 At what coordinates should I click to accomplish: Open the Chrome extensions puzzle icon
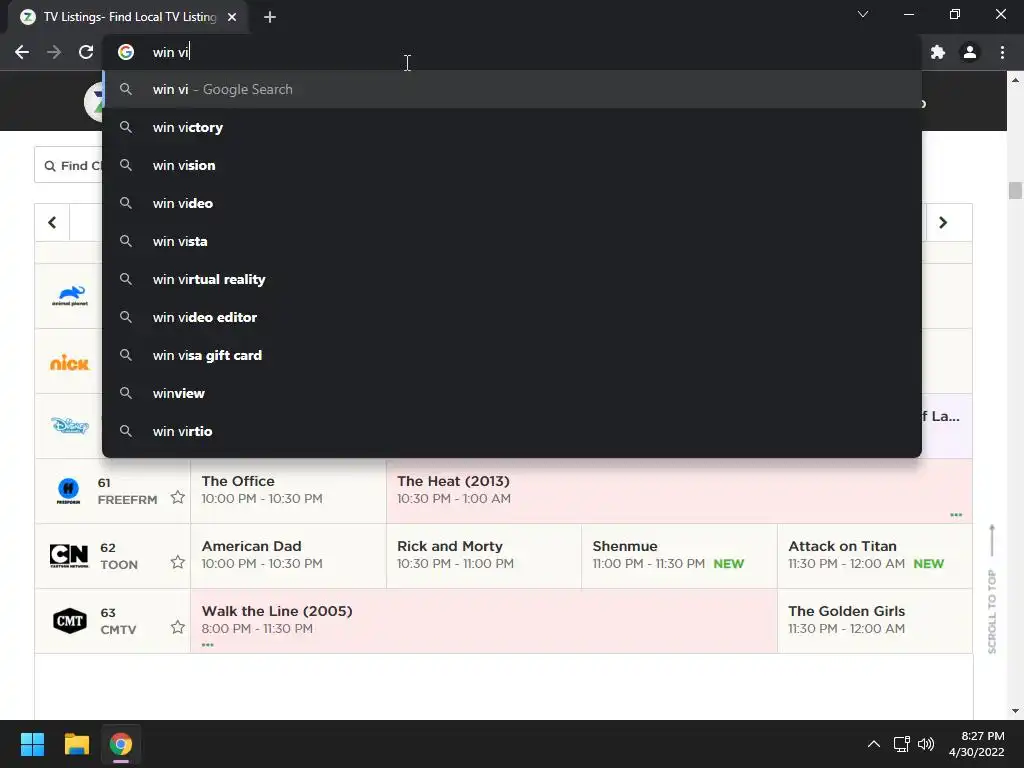[938, 52]
